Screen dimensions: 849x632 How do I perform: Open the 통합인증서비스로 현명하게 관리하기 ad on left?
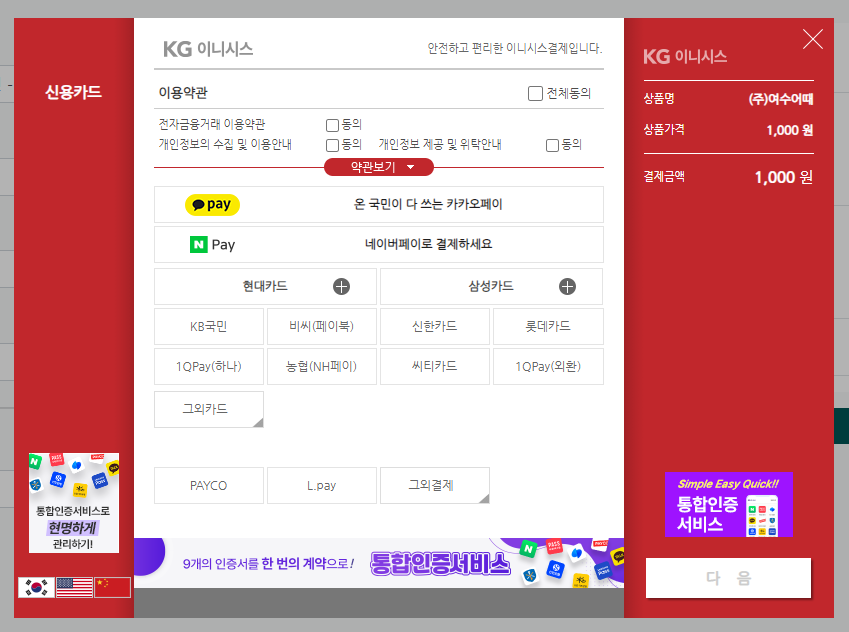click(x=74, y=503)
